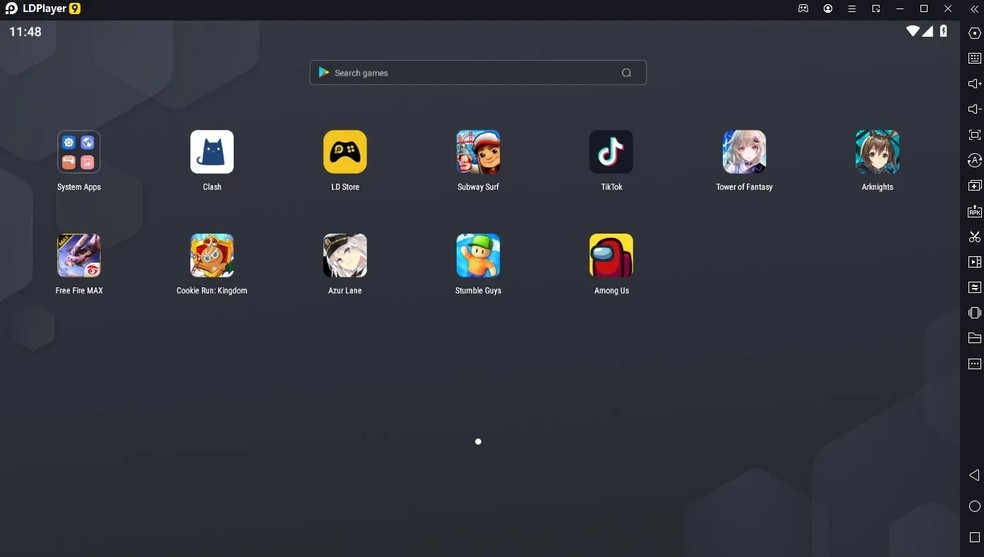This screenshot has height=557, width=984.
Task: Open the more options ellipsis sidebar icon
Action: pos(974,364)
